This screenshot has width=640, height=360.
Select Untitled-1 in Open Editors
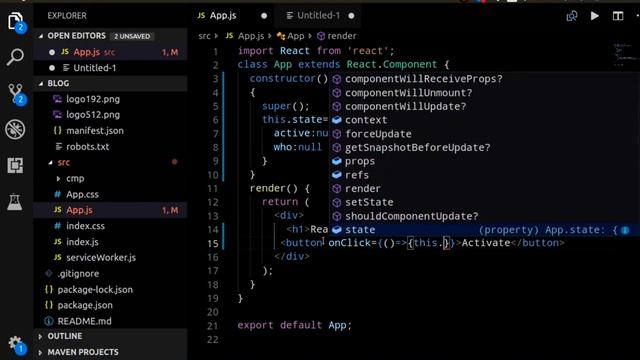(110, 68)
